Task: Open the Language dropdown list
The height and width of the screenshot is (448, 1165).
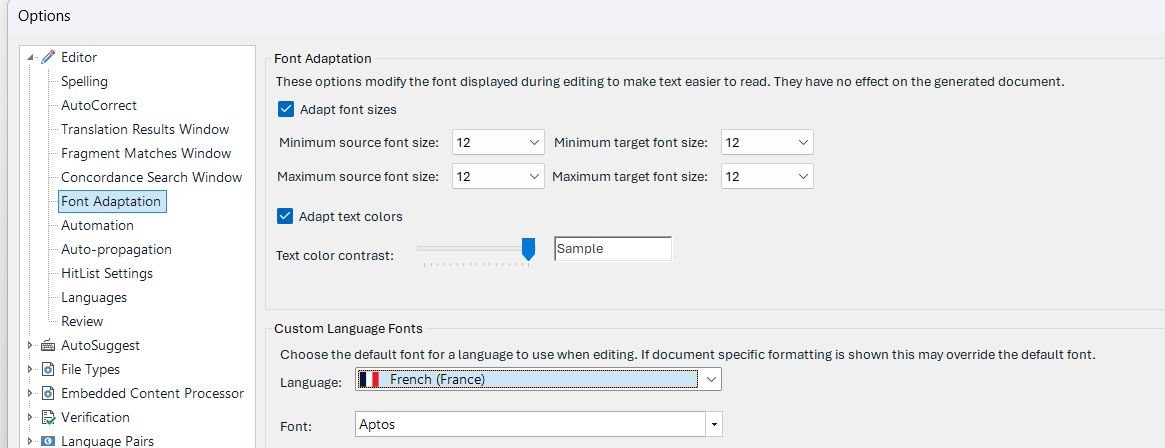Action: (711, 380)
